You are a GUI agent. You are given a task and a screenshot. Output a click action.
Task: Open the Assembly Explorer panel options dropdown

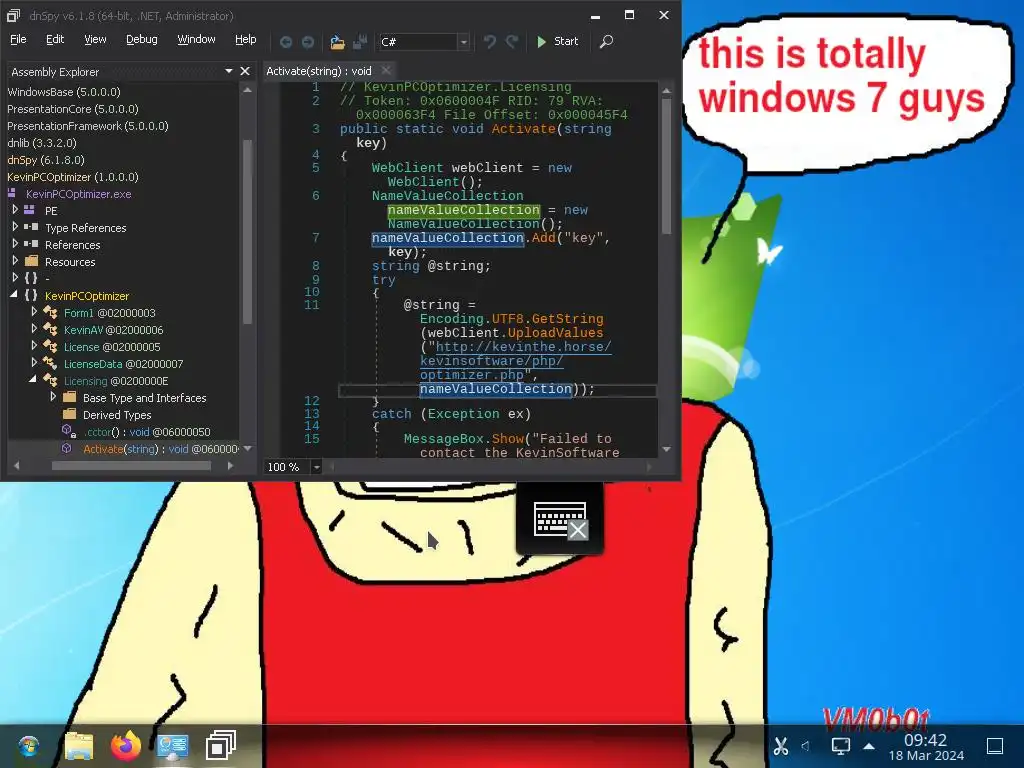coord(229,71)
